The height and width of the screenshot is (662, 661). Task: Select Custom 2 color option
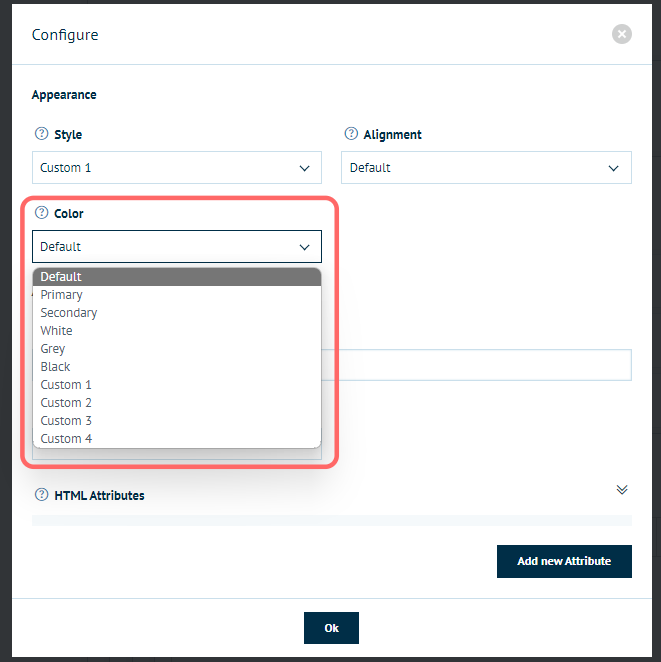pos(177,403)
